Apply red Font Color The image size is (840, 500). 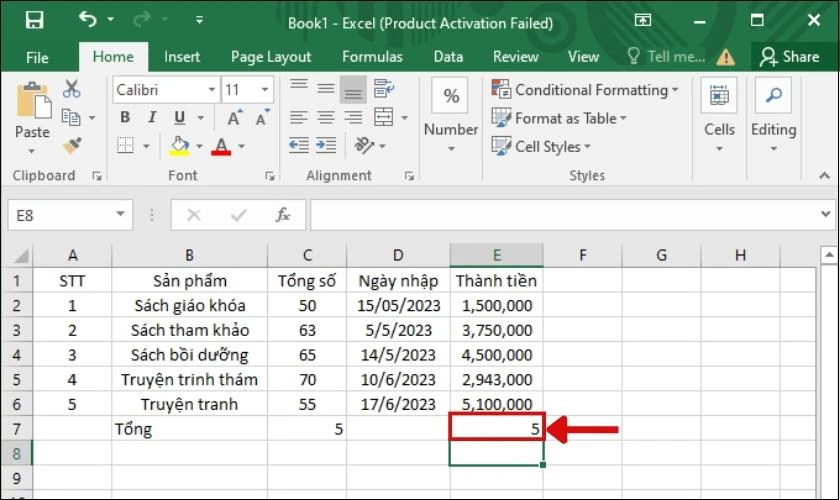tap(221, 146)
